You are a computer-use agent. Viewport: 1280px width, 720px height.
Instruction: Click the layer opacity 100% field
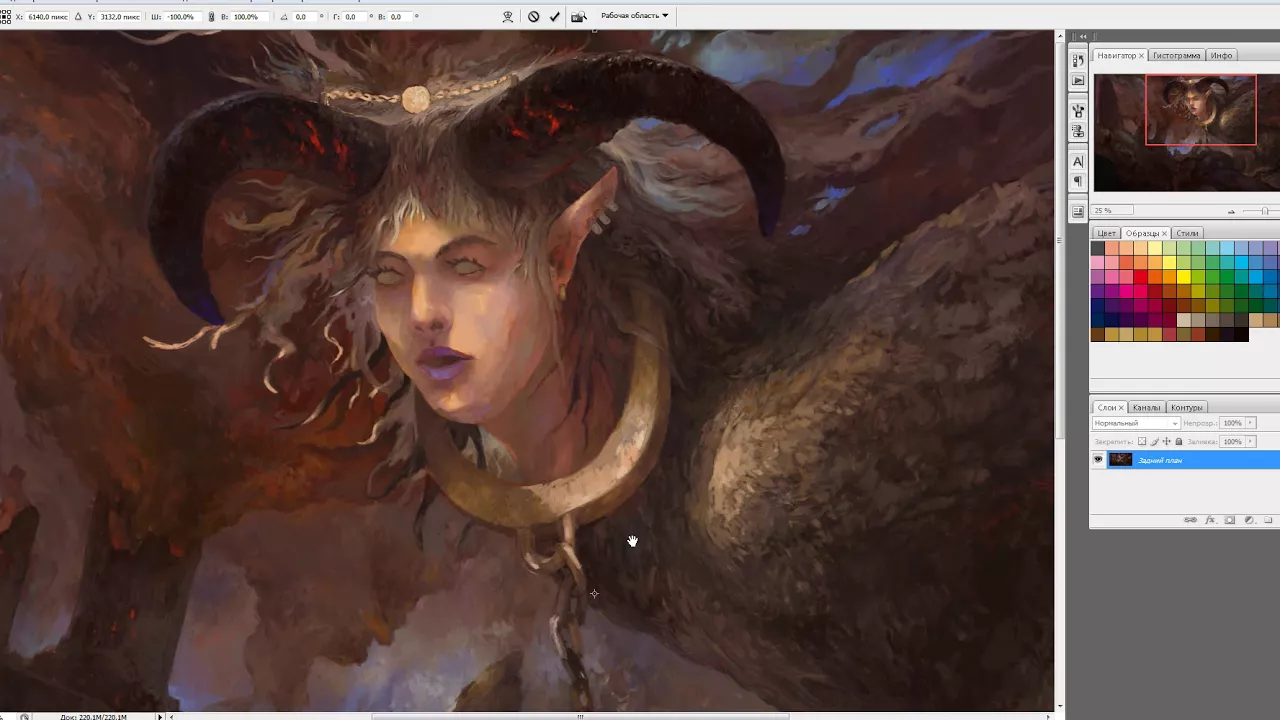point(1233,423)
